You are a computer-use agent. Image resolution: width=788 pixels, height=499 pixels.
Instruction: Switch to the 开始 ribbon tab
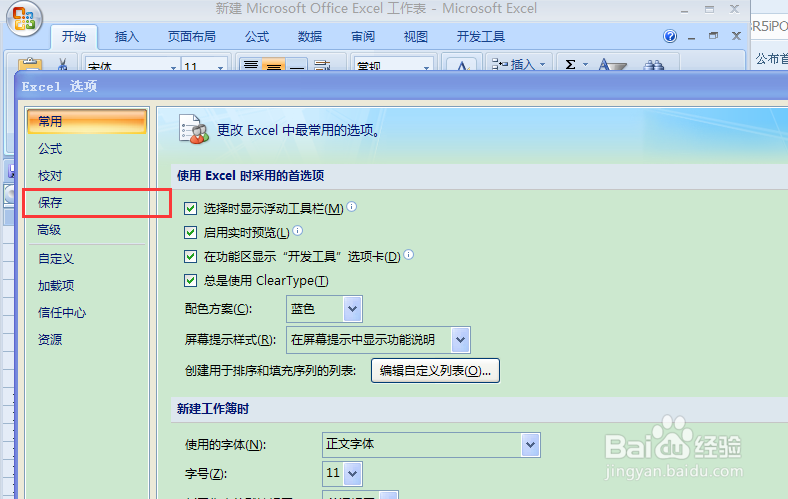coord(74,36)
